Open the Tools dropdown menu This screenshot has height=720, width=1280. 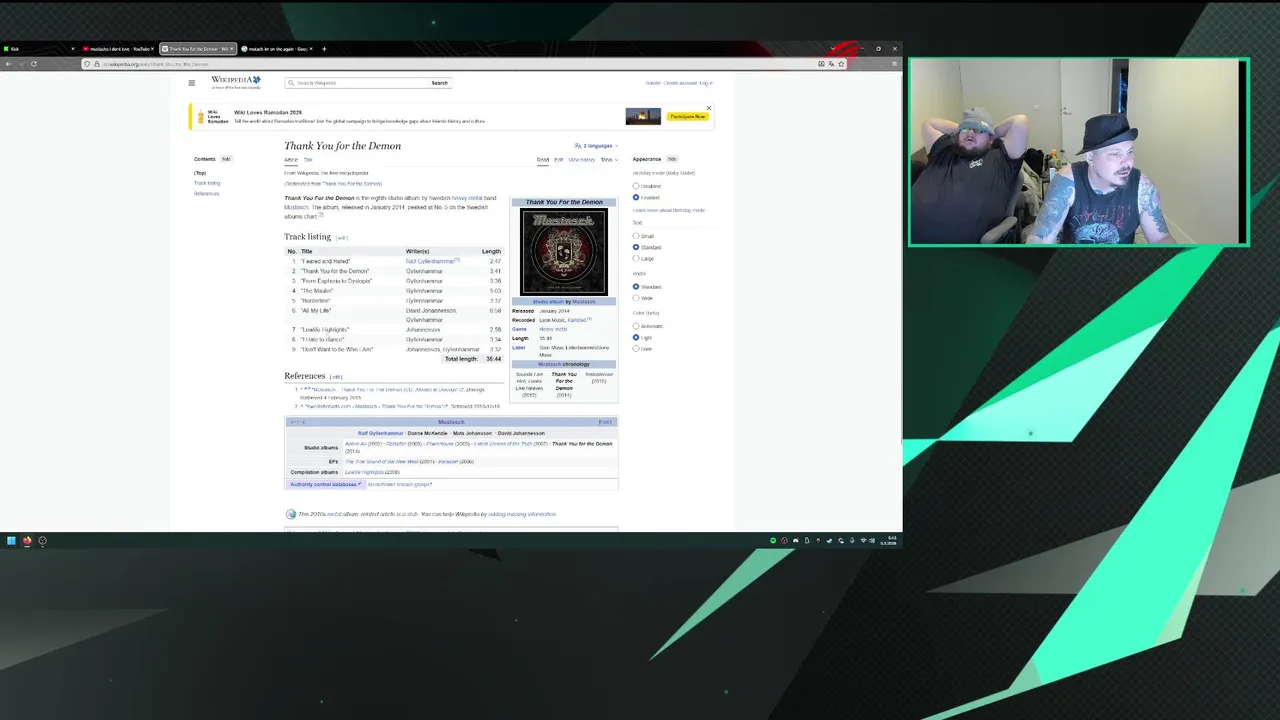tap(608, 160)
